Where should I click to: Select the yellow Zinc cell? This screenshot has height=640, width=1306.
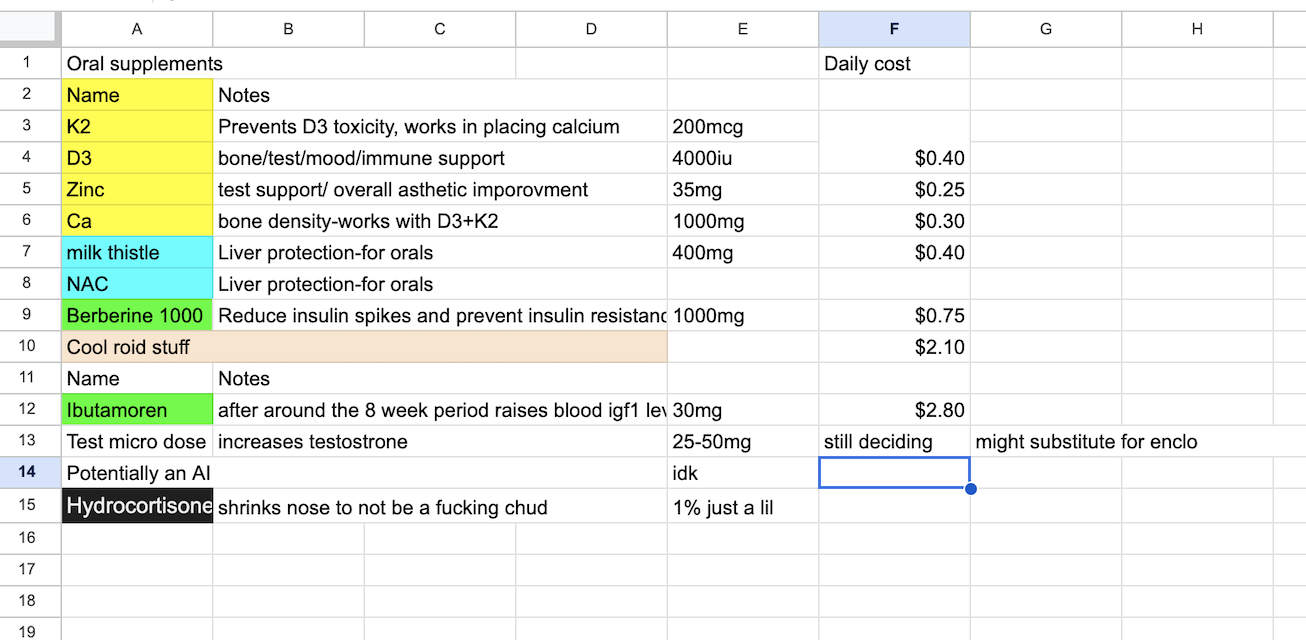point(137,190)
